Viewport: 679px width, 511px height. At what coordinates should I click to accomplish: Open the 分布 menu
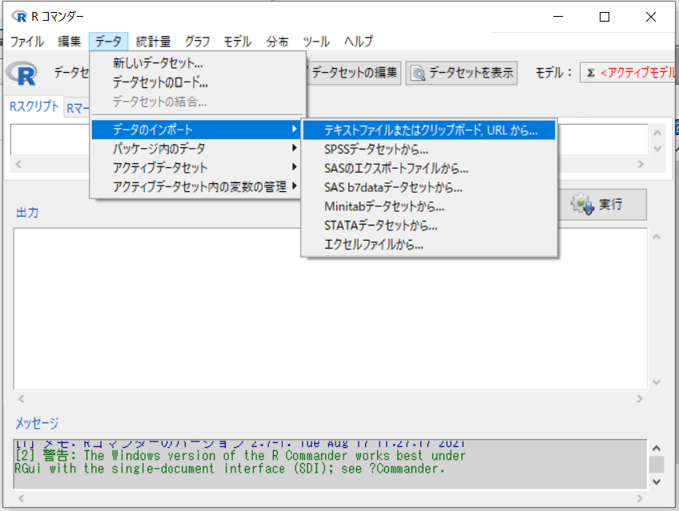(277, 42)
